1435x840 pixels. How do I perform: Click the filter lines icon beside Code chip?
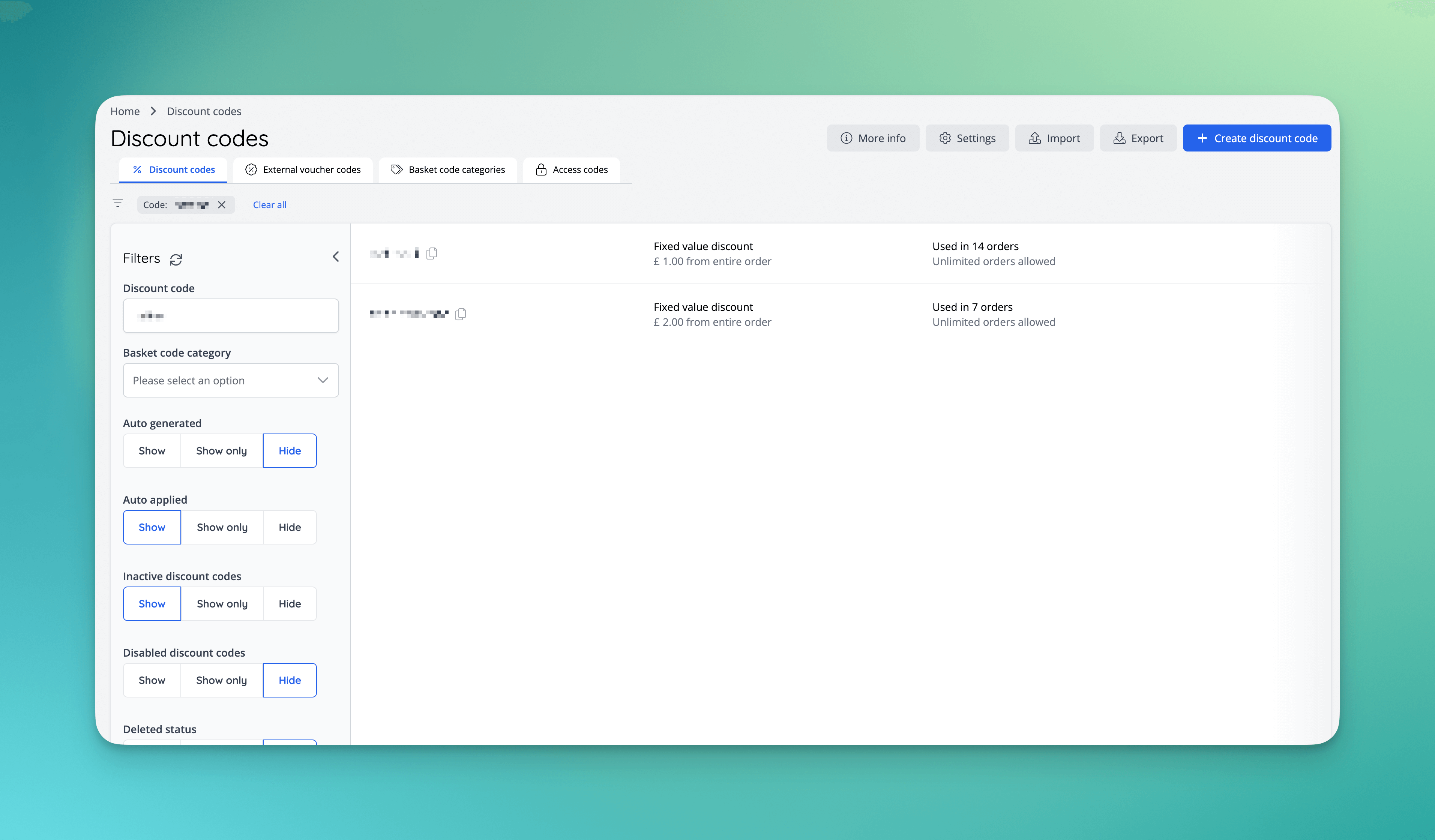(118, 203)
